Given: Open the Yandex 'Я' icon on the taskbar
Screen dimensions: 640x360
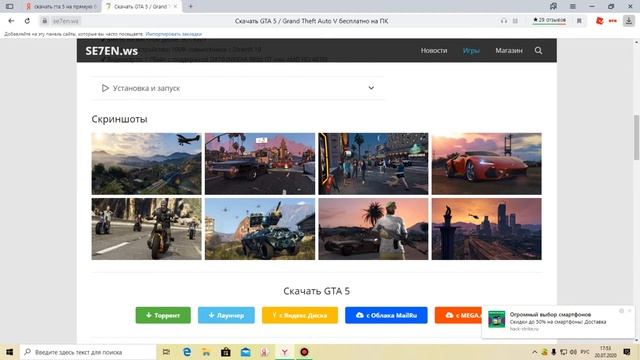Looking at the screenshot, I should click(265, 352).
